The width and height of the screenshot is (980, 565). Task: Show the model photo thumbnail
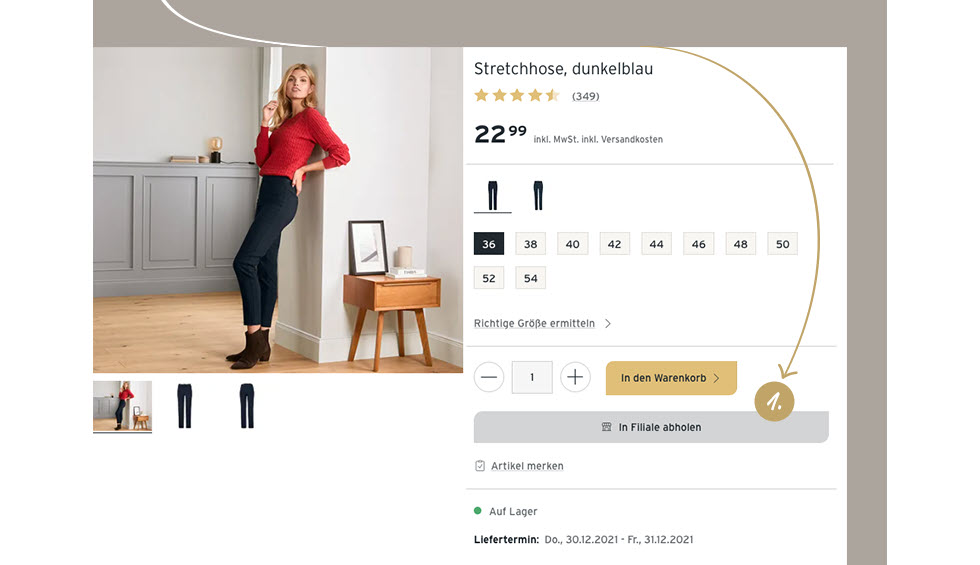122,406
